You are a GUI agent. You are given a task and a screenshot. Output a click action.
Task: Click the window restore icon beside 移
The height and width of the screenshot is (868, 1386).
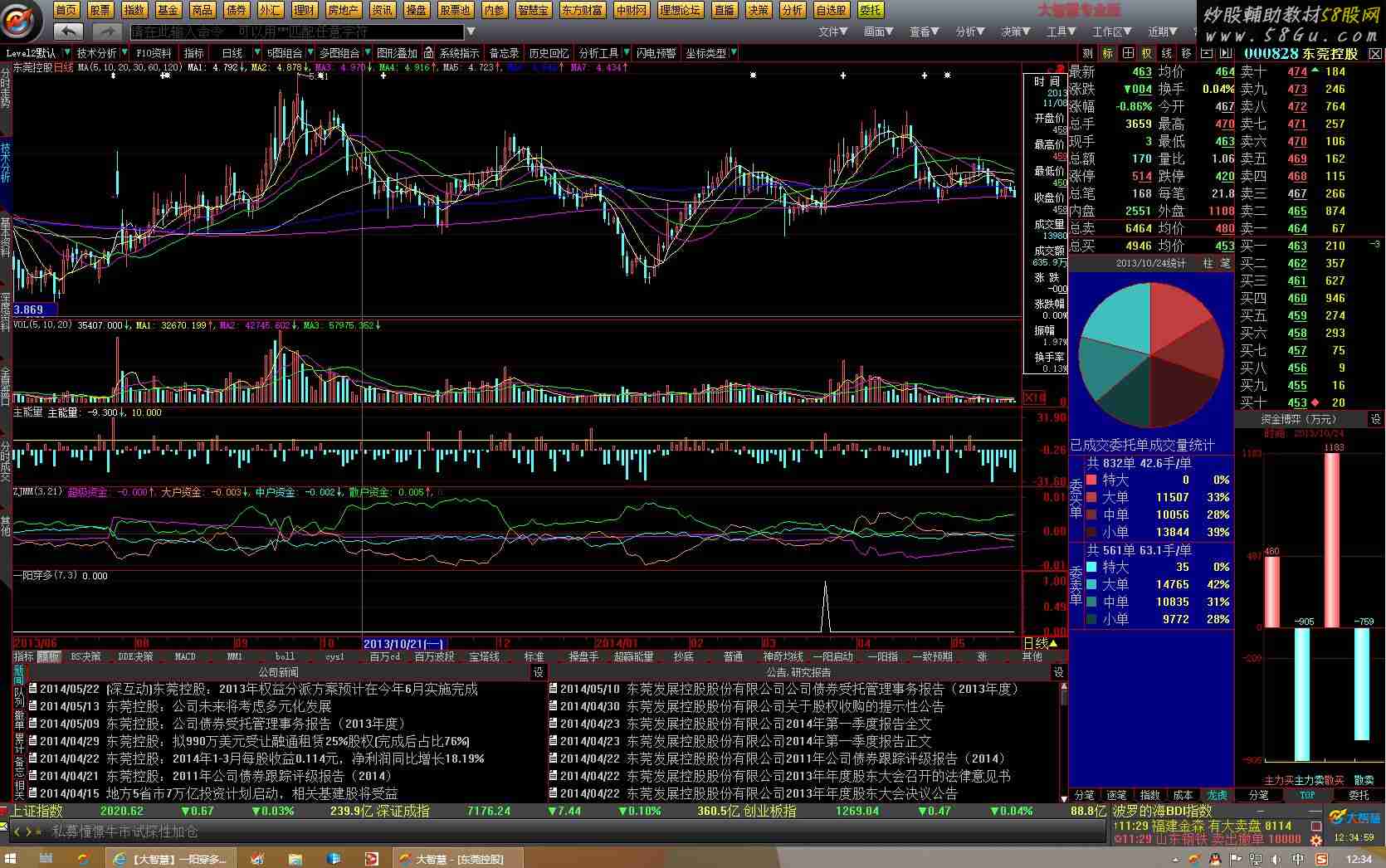1207,53
